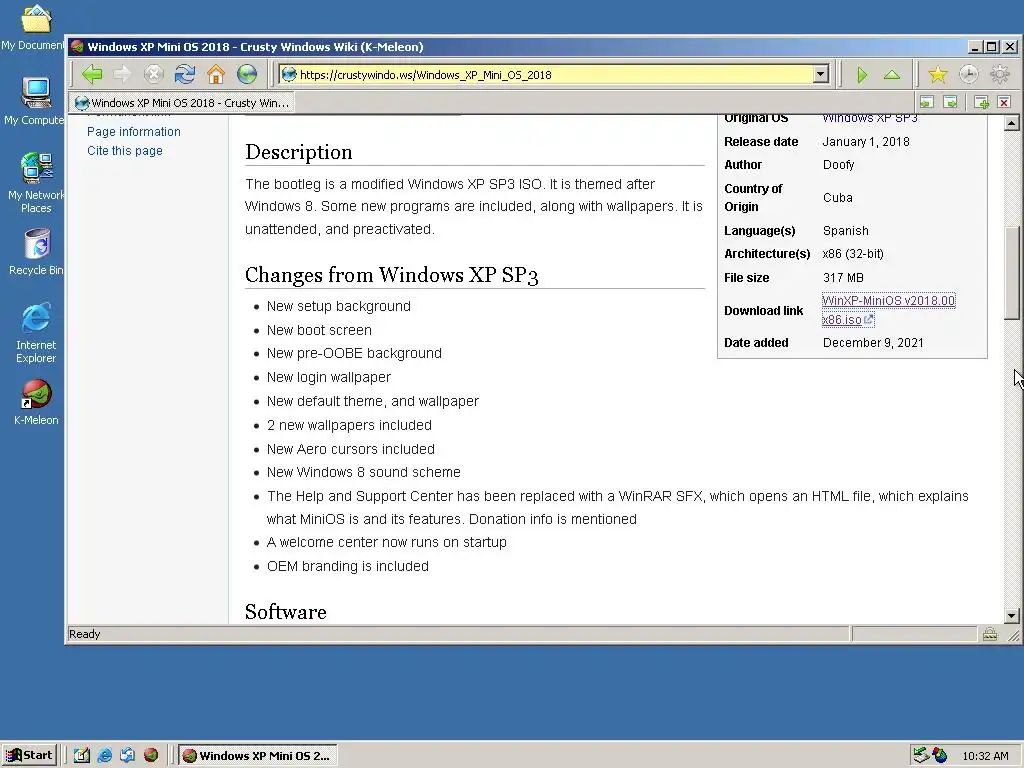Click the "OEM branding is included" list item
This screenshot has height=768, width=1024.
click(347, 566)
